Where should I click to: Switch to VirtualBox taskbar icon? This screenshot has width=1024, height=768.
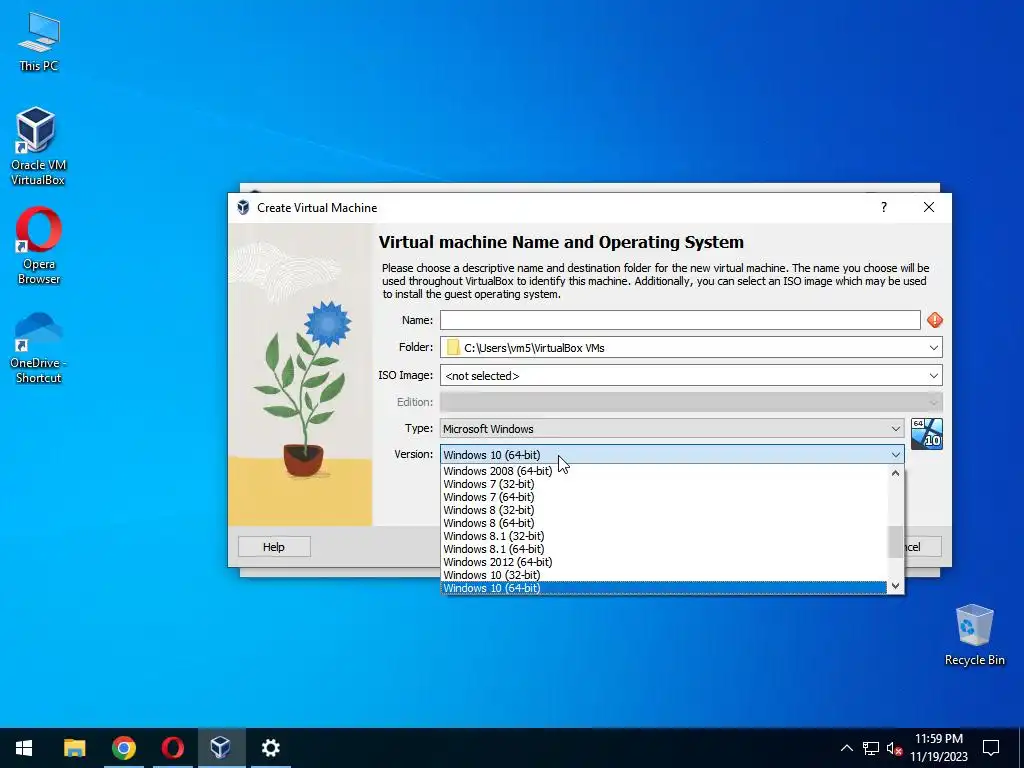[x=221, y=748]
